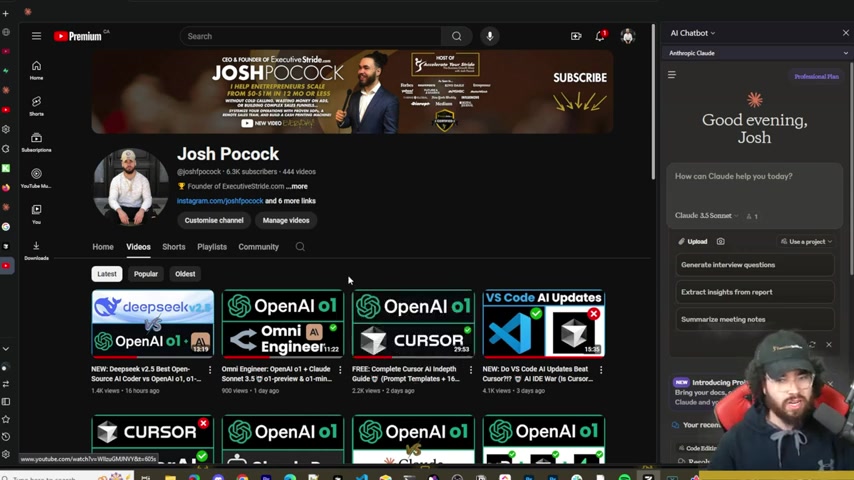Select the Videos tab
The width and height of the screenshot is (854, 480).
click(x=138, y=247)
